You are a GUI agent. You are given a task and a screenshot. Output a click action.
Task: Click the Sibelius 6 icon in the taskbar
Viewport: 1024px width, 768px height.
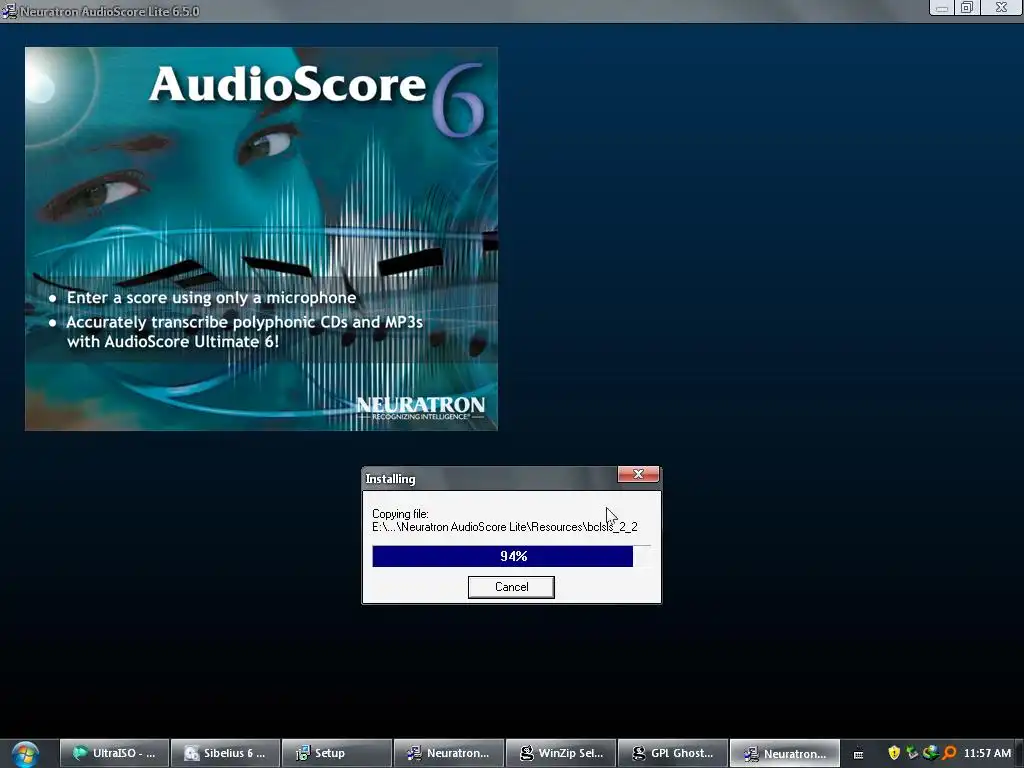[191, 753]
